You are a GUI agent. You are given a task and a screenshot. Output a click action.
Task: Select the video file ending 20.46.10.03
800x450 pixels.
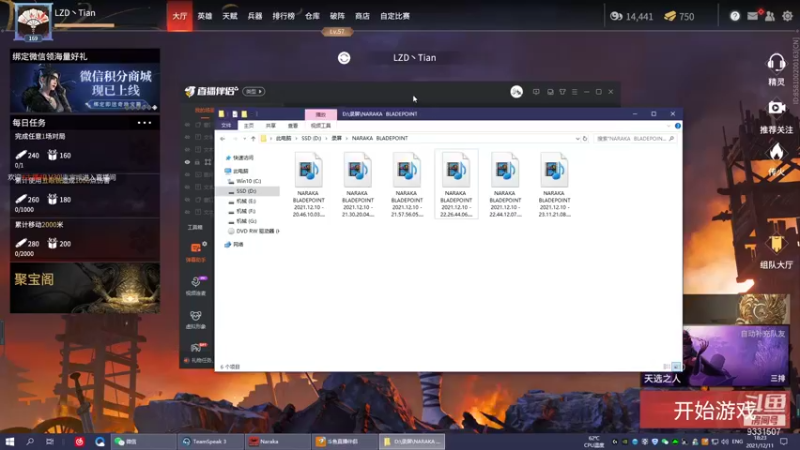308,185
